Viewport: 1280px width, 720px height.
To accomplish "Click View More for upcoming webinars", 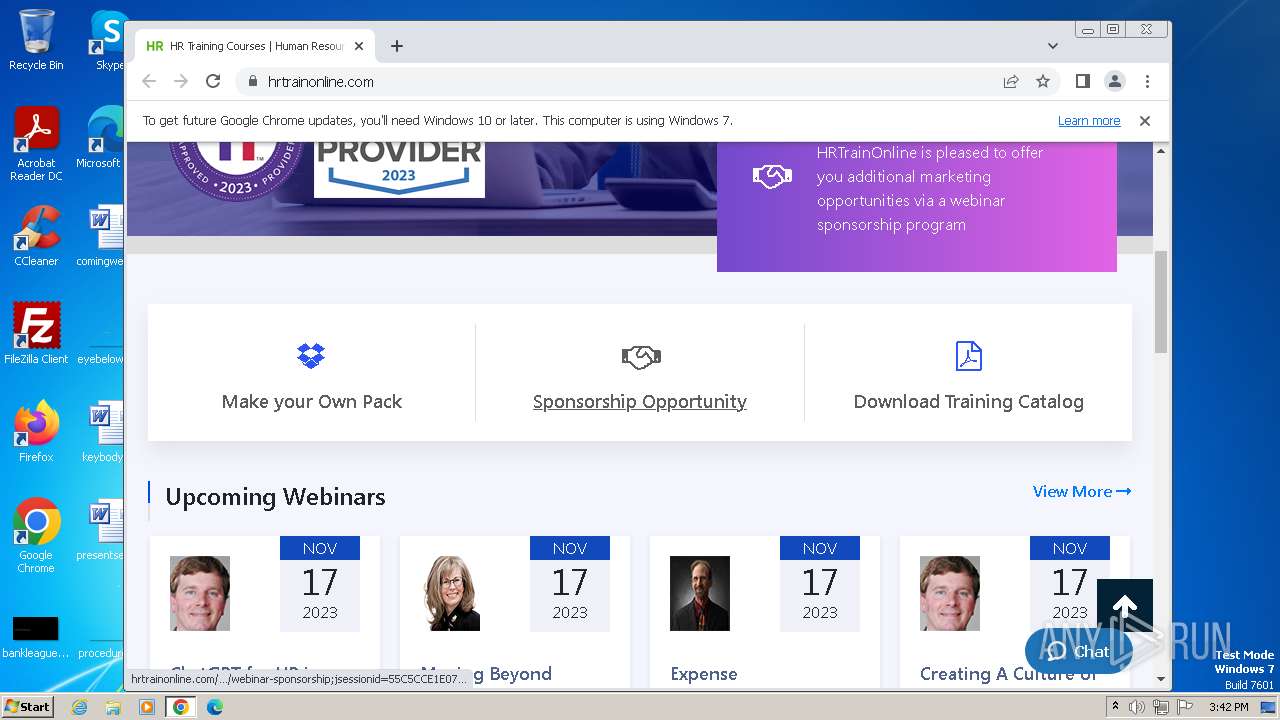I will point(1082,491).
